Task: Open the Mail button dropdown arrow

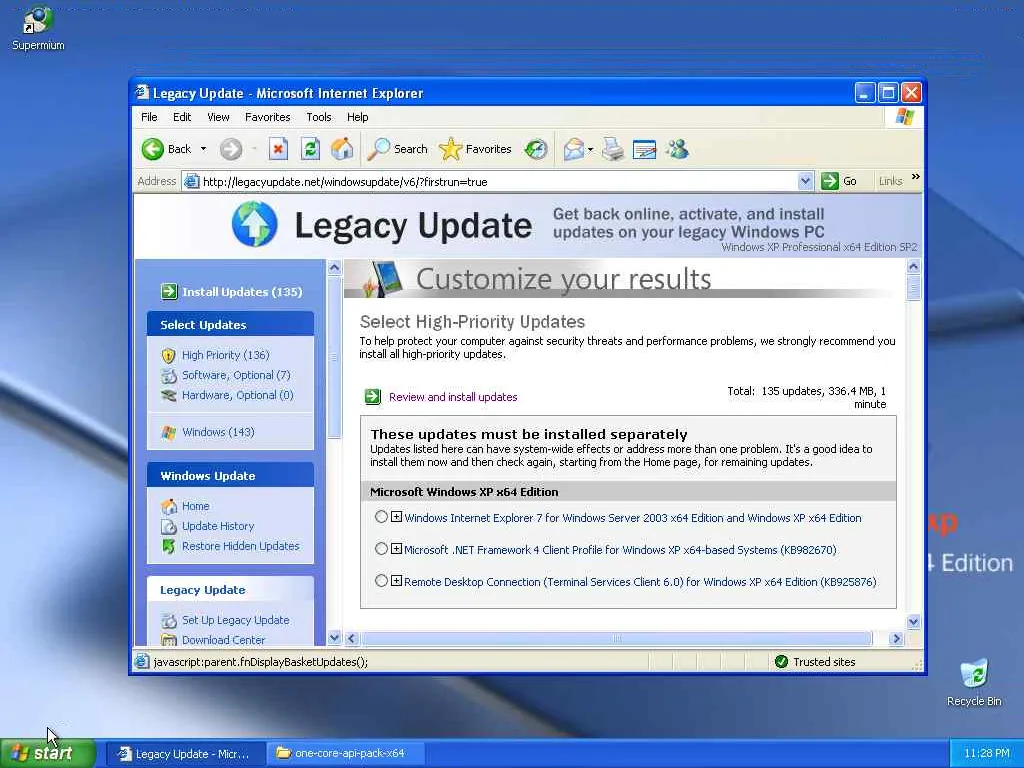Action: pos(590,150)
